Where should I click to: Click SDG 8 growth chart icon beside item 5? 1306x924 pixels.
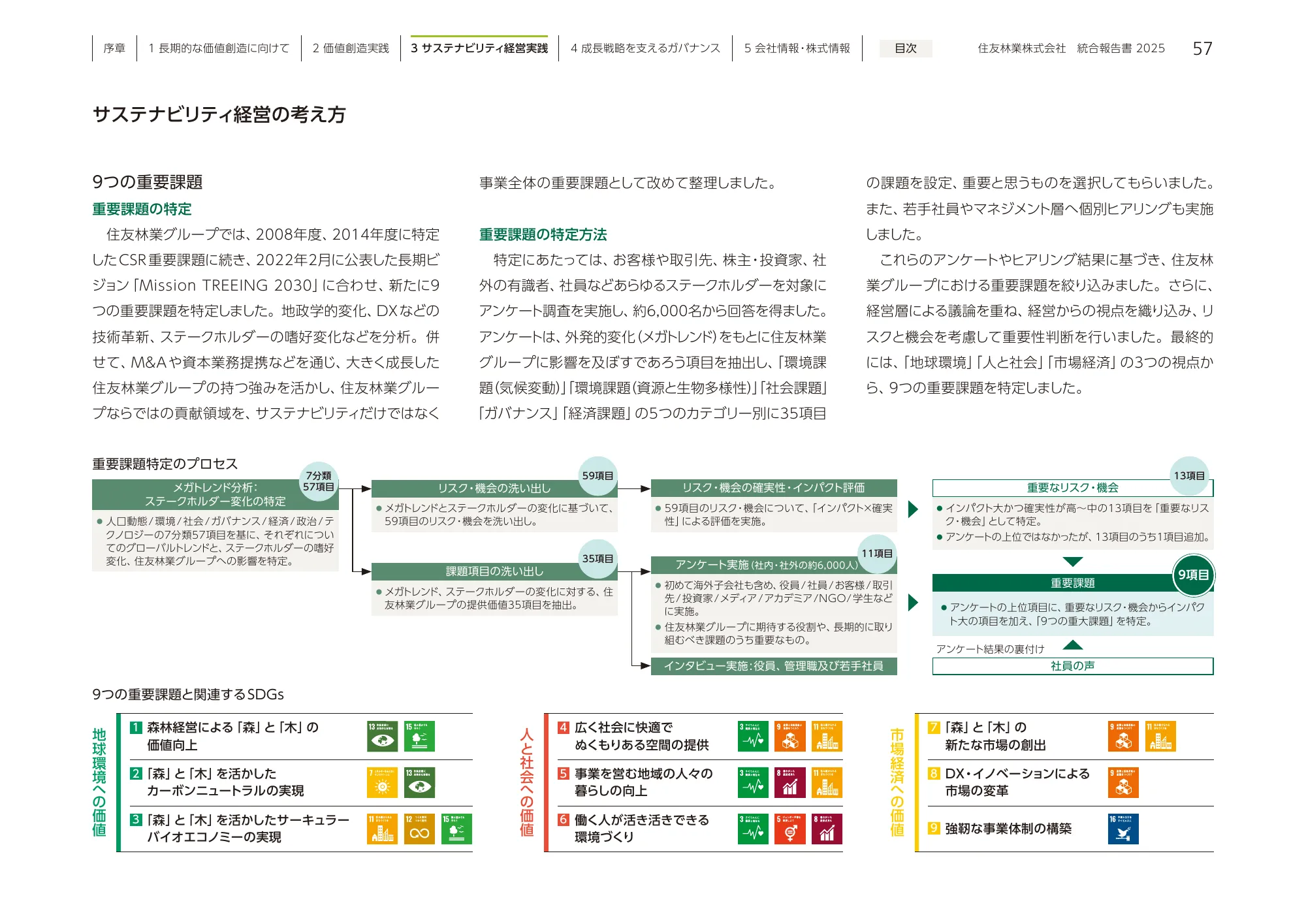point(789,782)
